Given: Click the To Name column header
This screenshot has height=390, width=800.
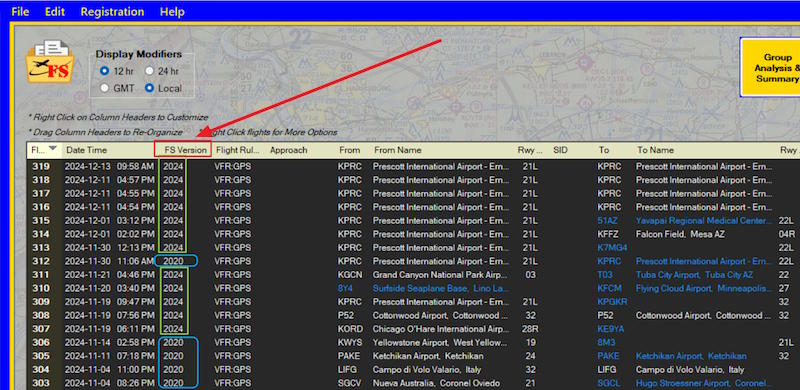Looking at the screenshot, I should [655, 150].
